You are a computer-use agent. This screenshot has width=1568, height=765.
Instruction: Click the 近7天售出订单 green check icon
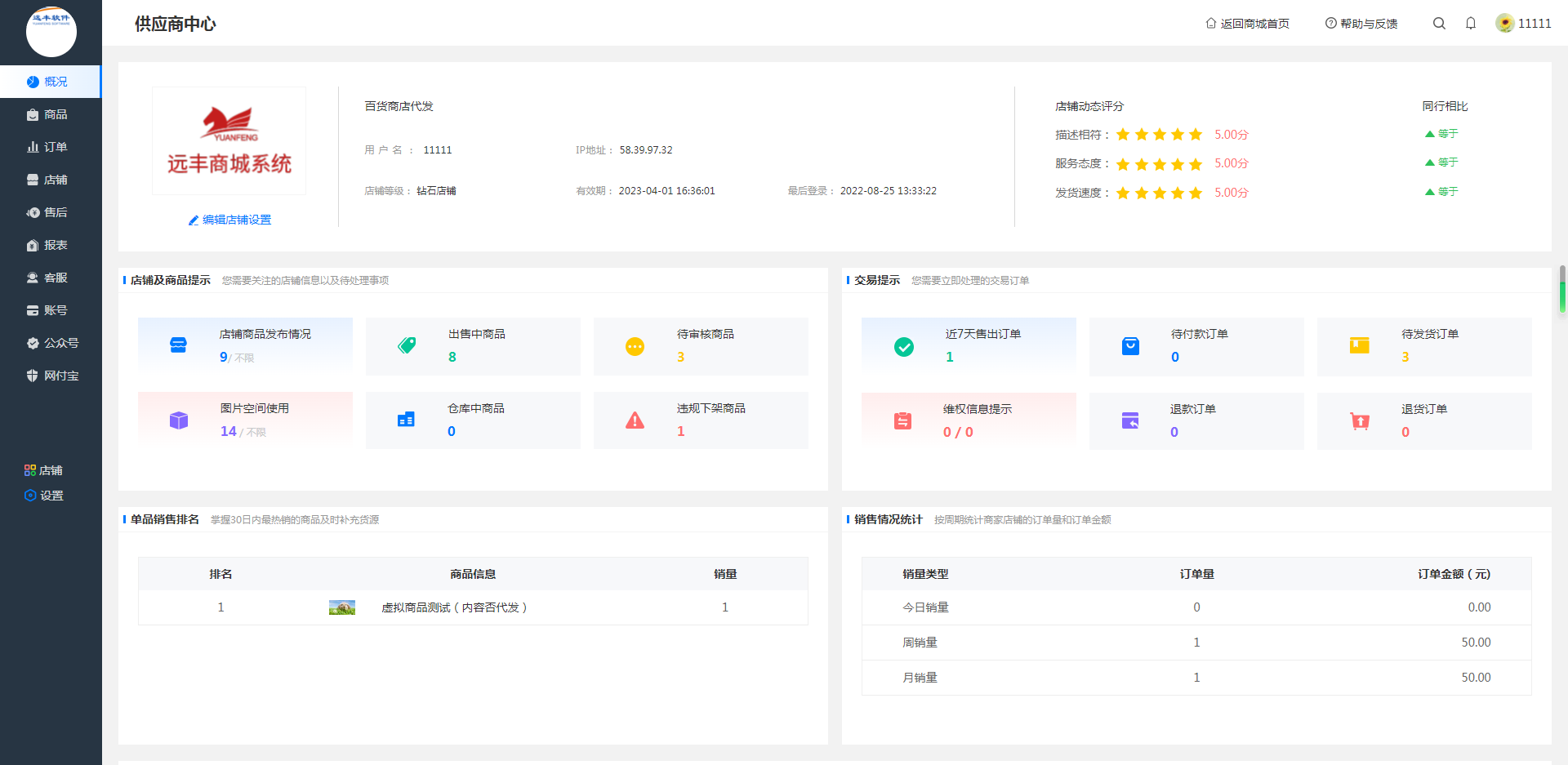[904, 347]
